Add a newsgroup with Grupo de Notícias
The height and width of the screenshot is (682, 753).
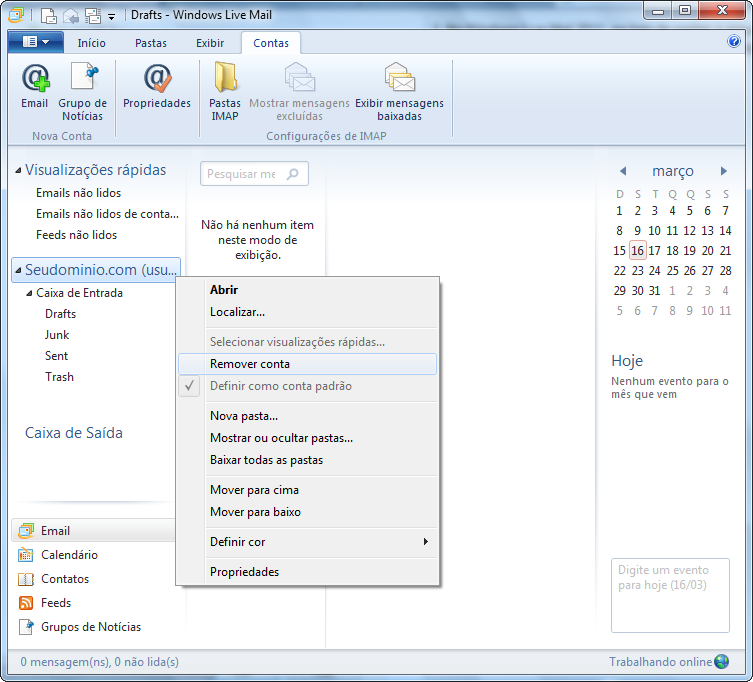coord(82,79)
